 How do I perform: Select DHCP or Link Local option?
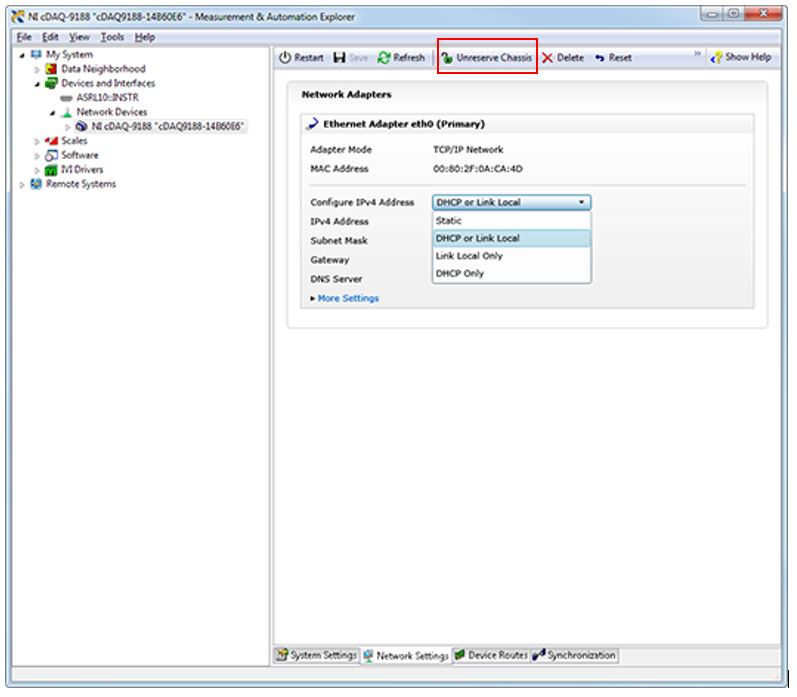tap(512, 238)
